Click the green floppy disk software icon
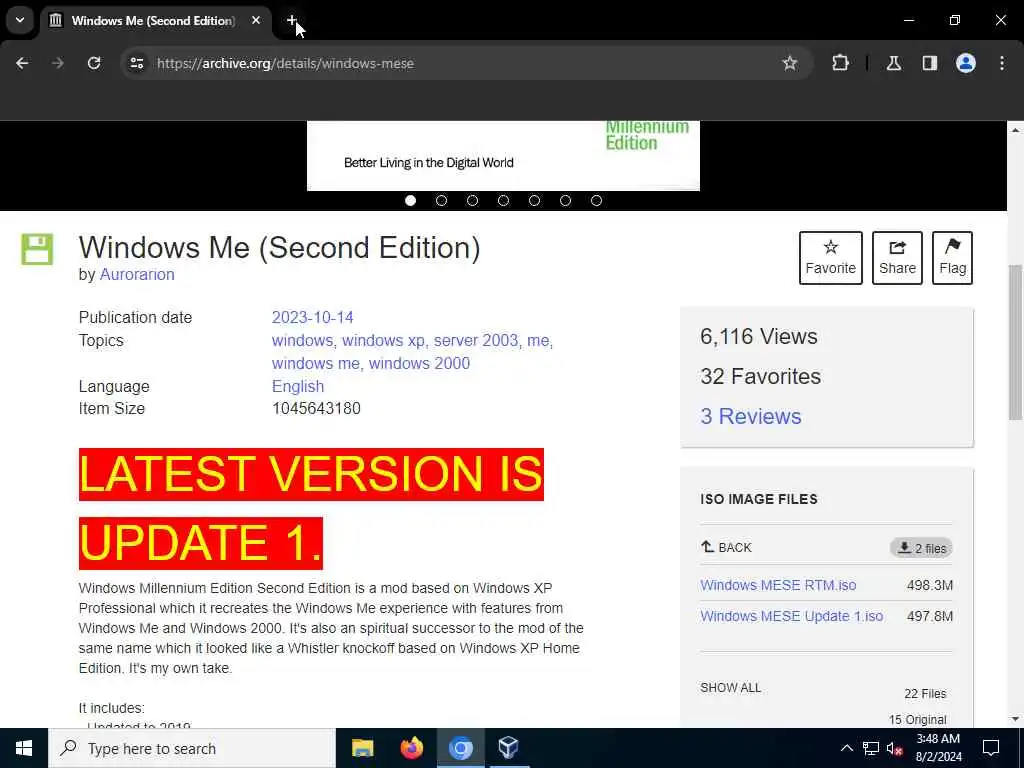This screenshot has width=1024, height=768. (37, 249)
